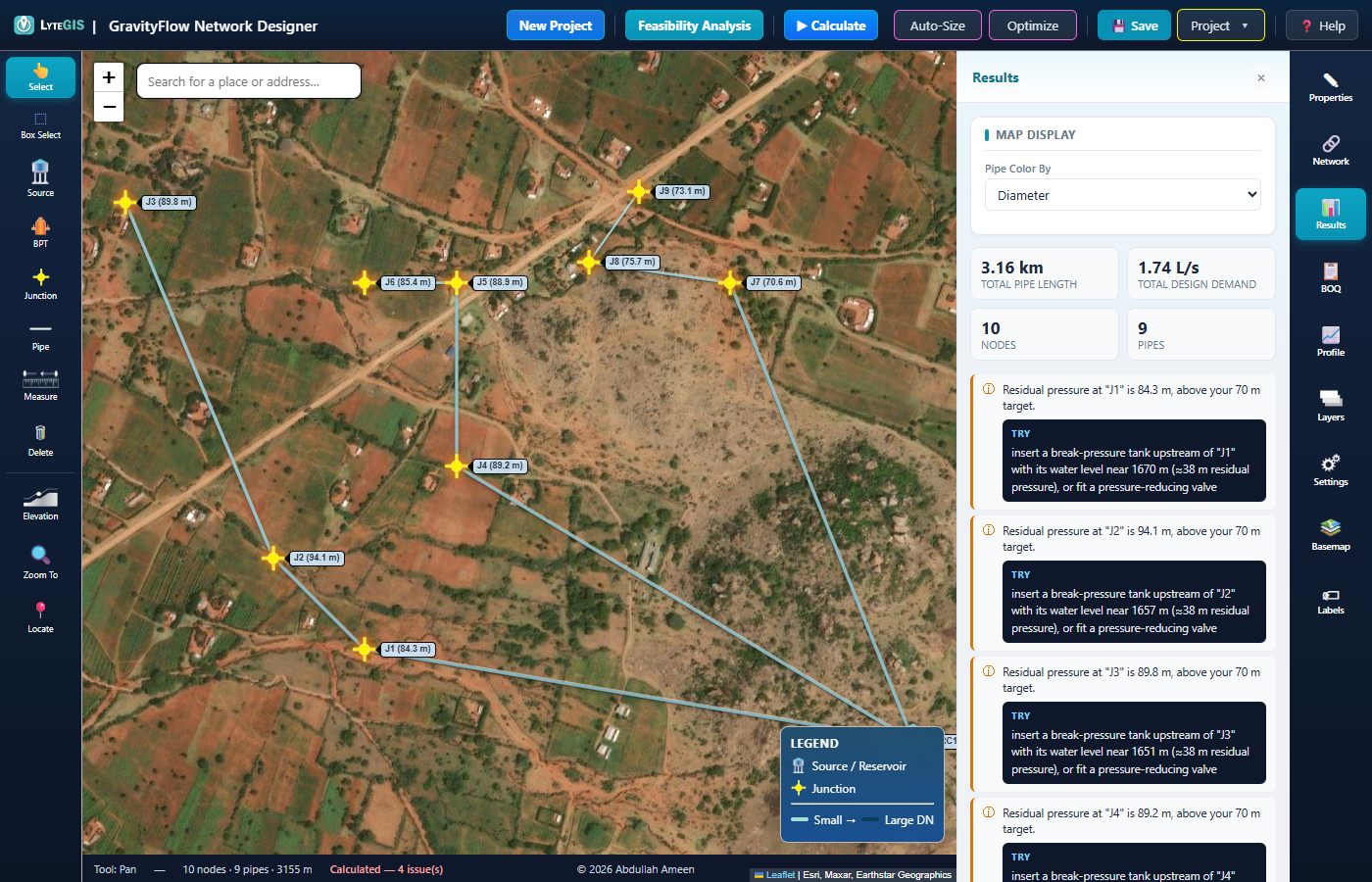
Task: Click the Zoom To tool
Action: tap(40, 563)
